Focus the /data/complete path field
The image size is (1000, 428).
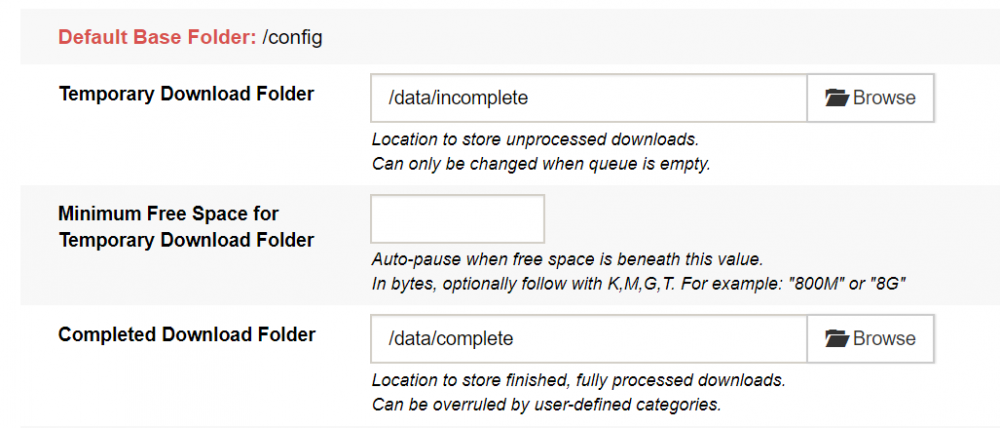[x=589, y=338]
